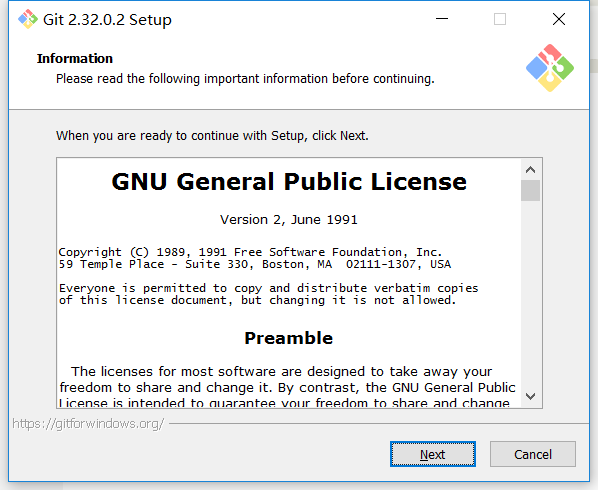Click the disabled maximize button
Image resolution: width=598 pixels, height=490 pixels.
point(500,19)
